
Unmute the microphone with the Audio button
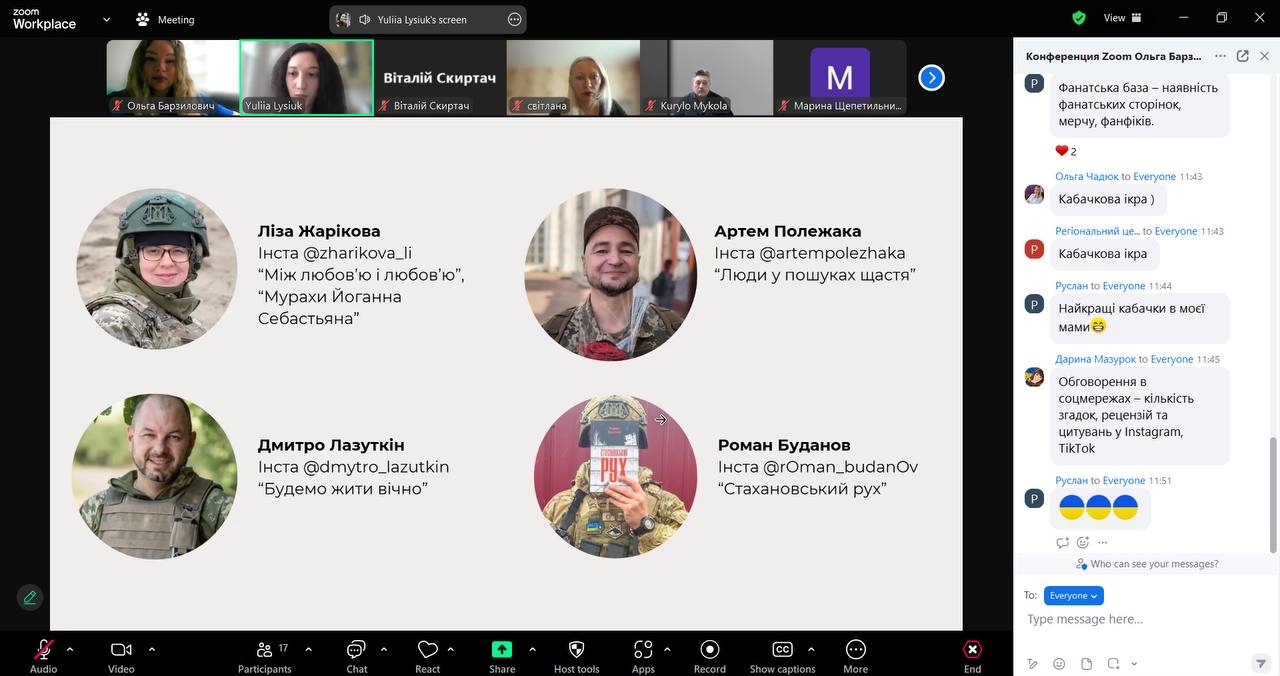click(x=43, y=651)
